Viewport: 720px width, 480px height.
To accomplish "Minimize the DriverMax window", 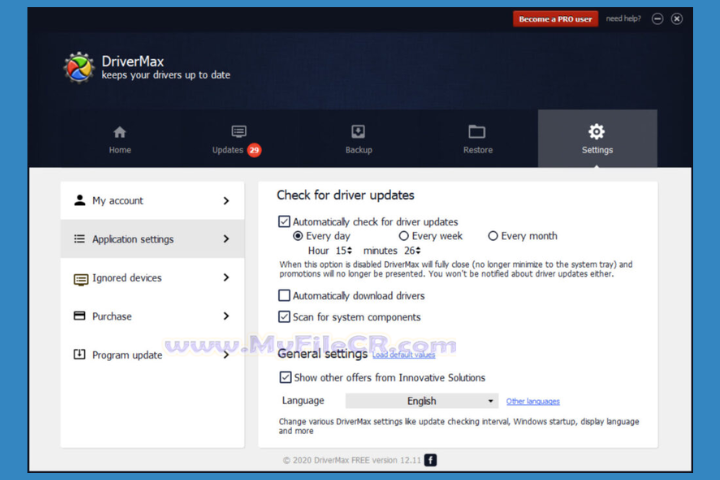I will 658,19.
